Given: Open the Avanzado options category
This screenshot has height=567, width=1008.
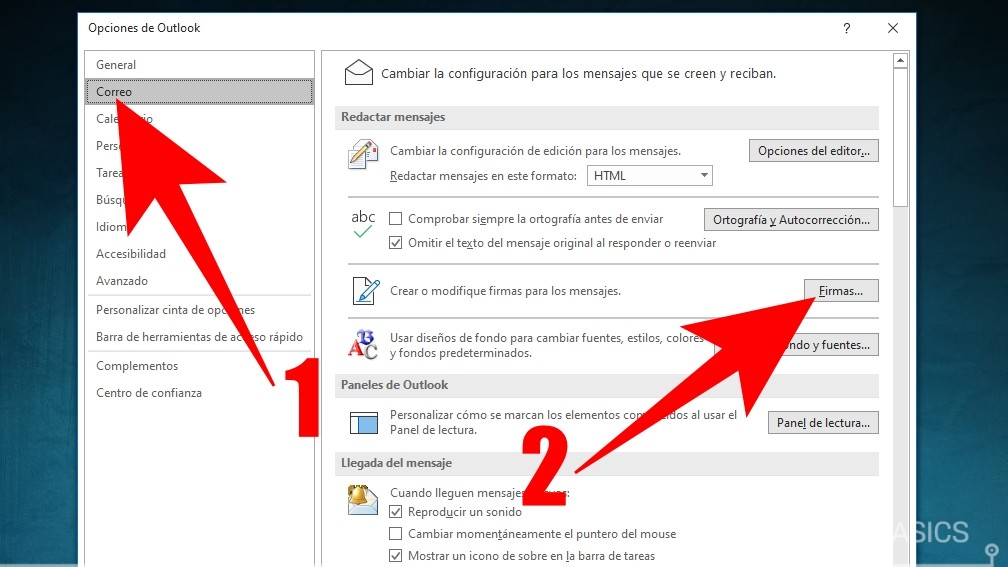Looking at the screenshot, I should pyautogui.click(x=199, y=281).
